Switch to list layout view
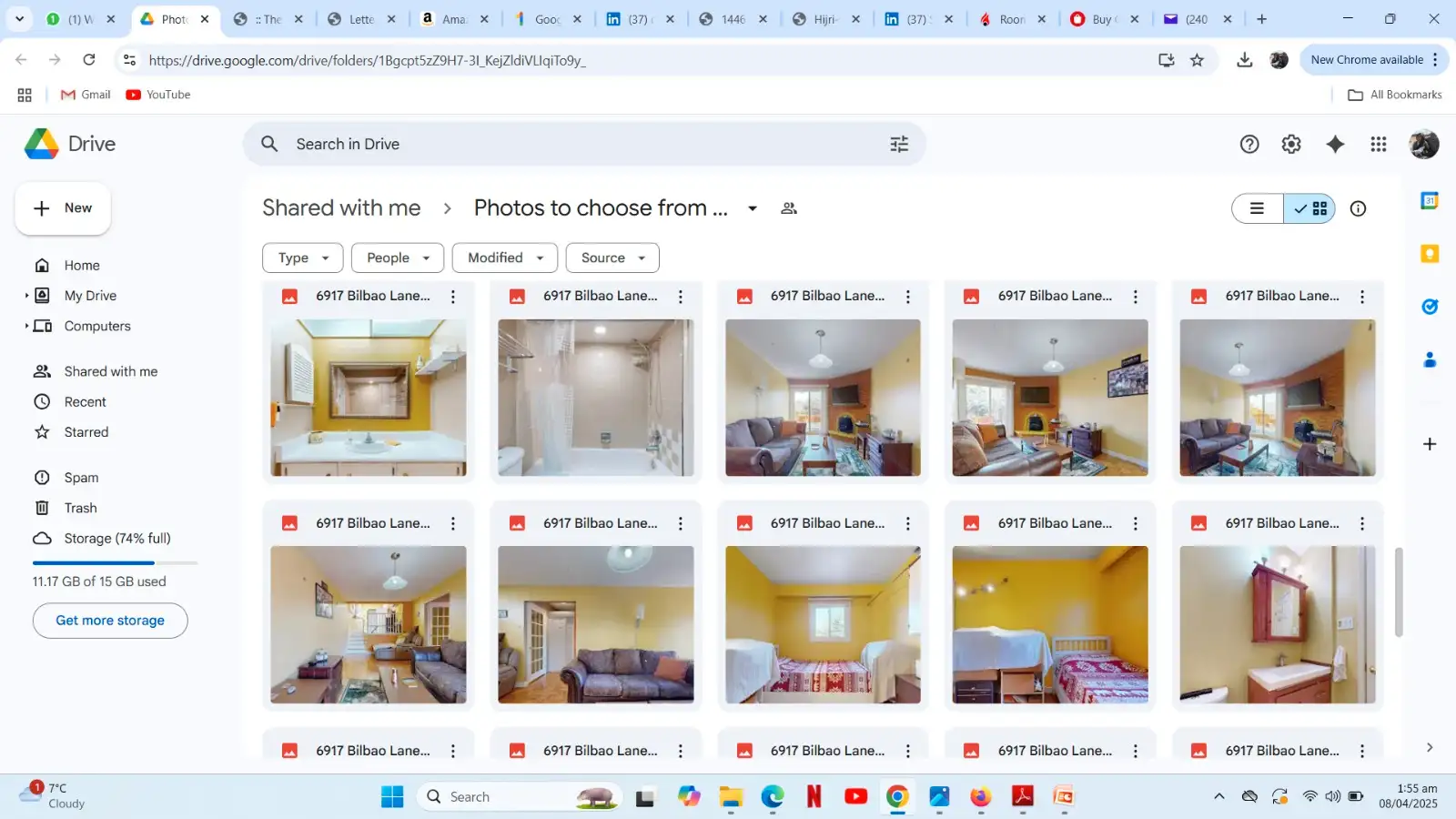Viewport: 1456px width, 819px height. coord(1258,208)
